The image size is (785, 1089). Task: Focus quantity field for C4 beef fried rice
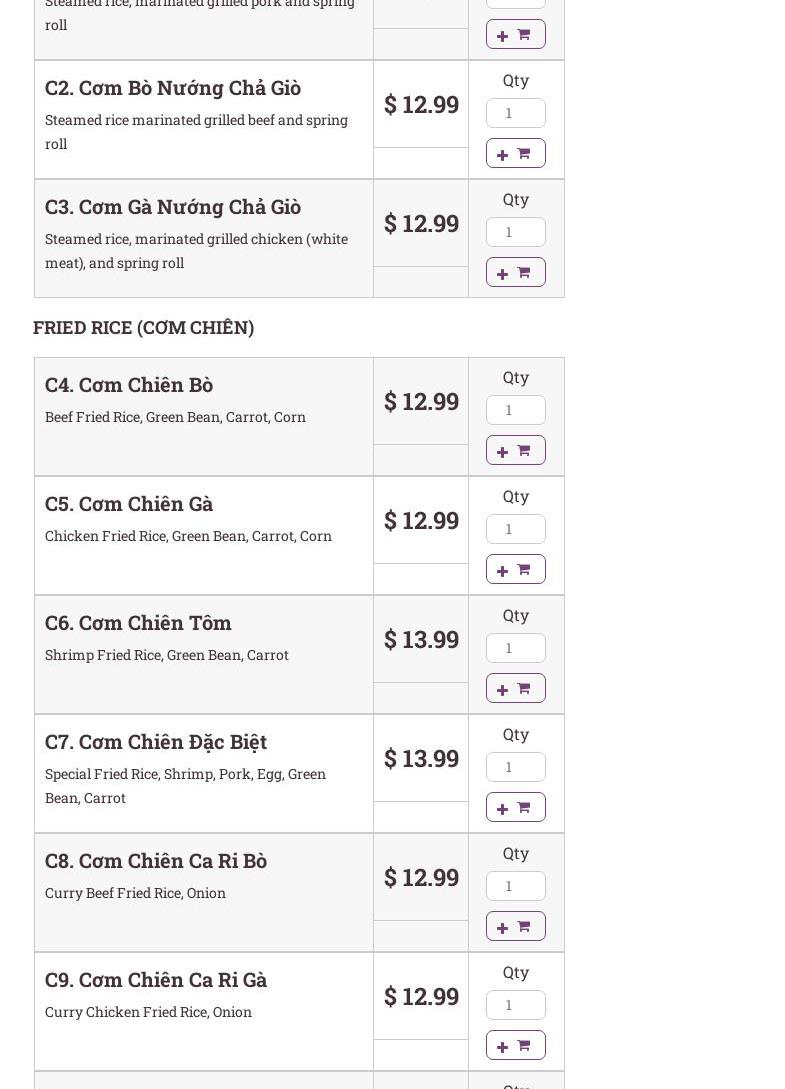point(515,410)
